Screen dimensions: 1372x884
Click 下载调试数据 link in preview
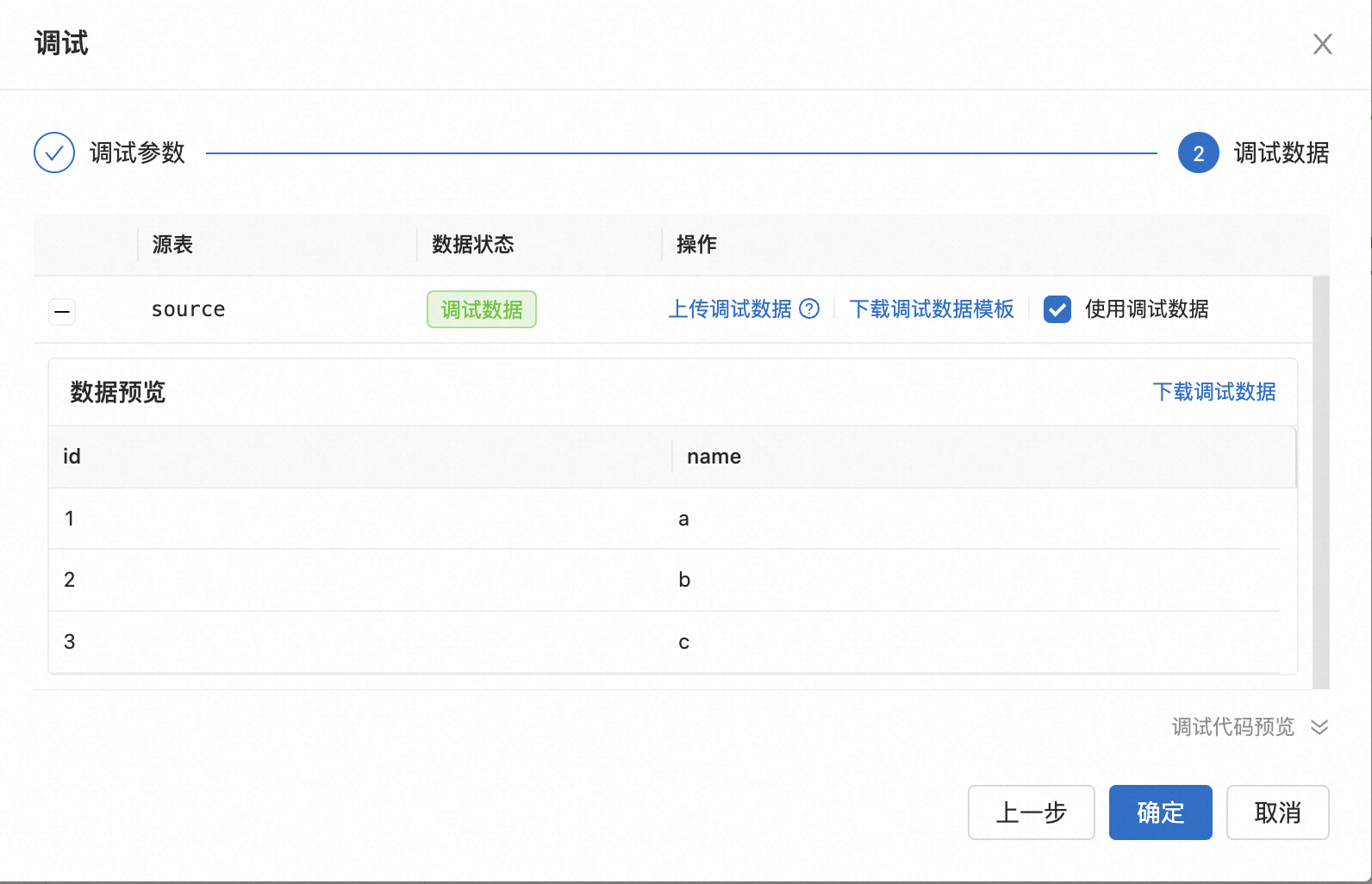click(1214, 392)
